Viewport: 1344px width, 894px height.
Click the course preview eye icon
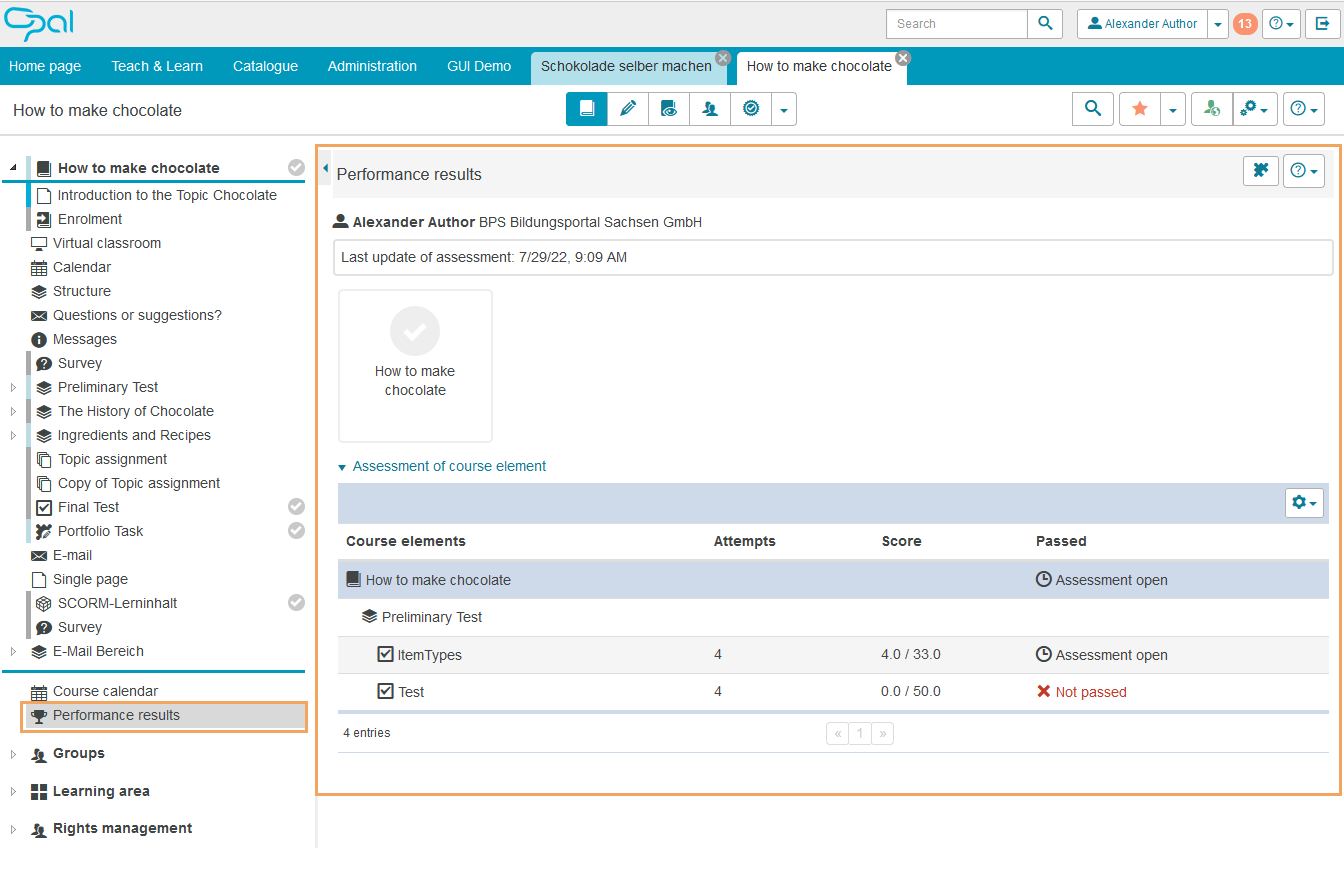[669, 109]
